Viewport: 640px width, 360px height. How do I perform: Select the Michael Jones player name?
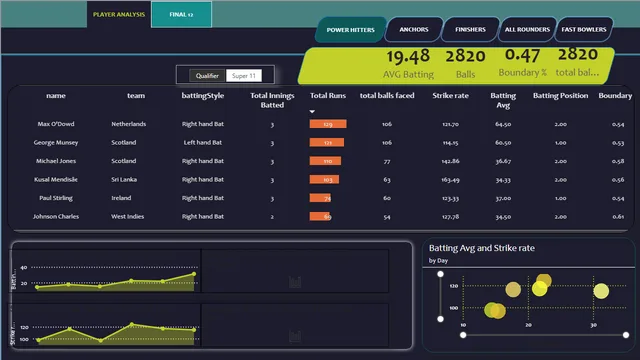56,161
